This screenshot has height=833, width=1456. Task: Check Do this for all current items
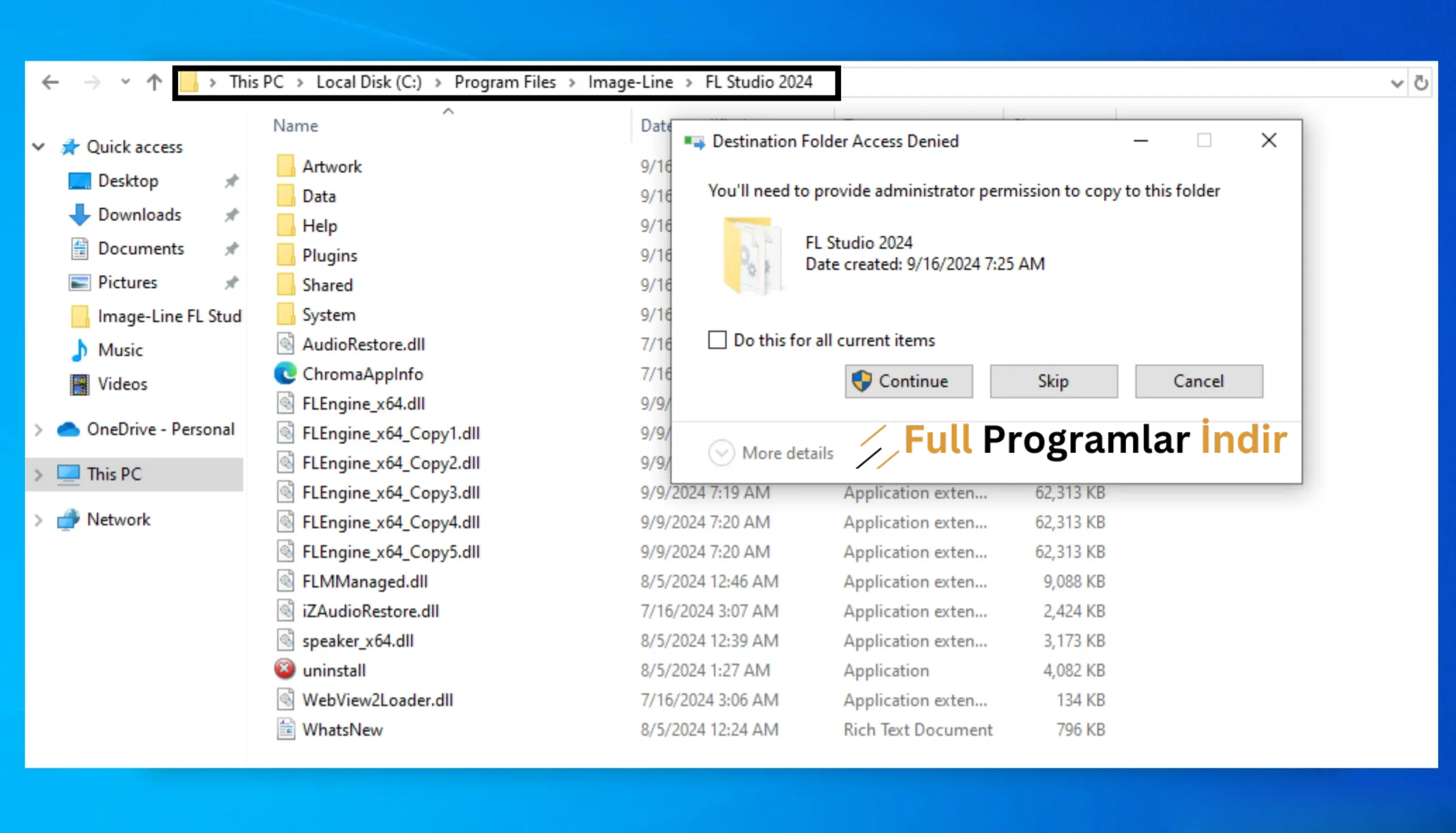click(x=717, y=340)
